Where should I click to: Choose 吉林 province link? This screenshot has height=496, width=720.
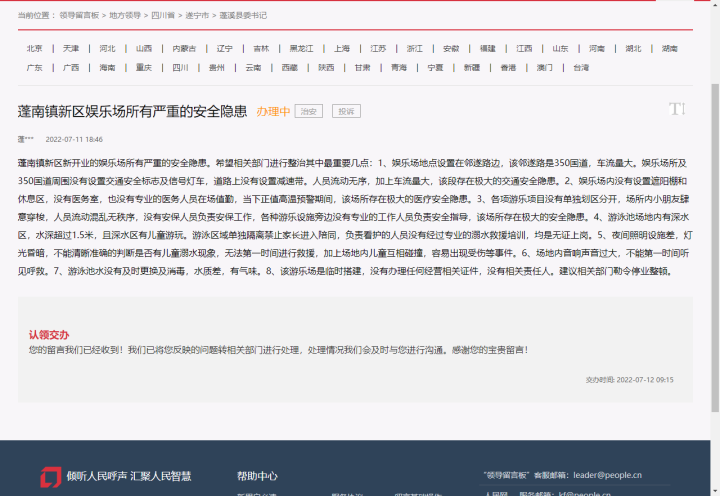coord(261,48)
